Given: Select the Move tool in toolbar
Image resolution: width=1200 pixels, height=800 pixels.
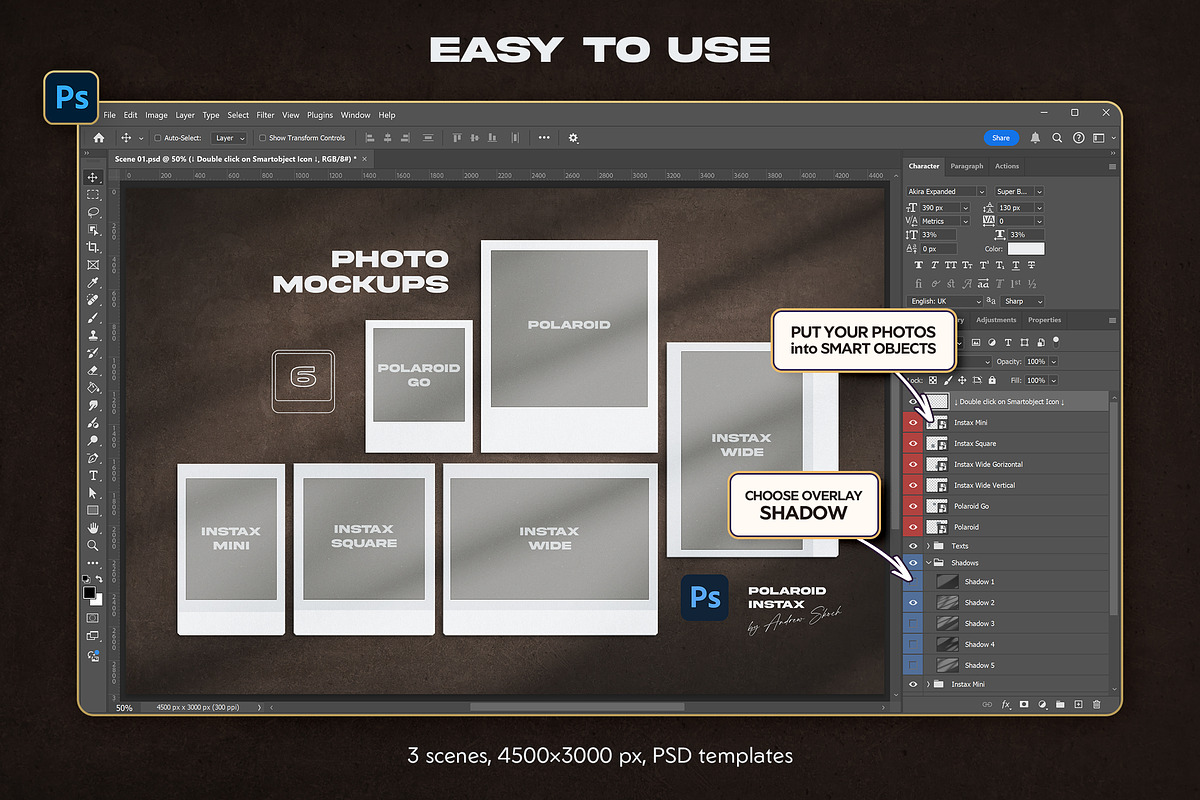Looking at the screenshot, I should (93, 177).
